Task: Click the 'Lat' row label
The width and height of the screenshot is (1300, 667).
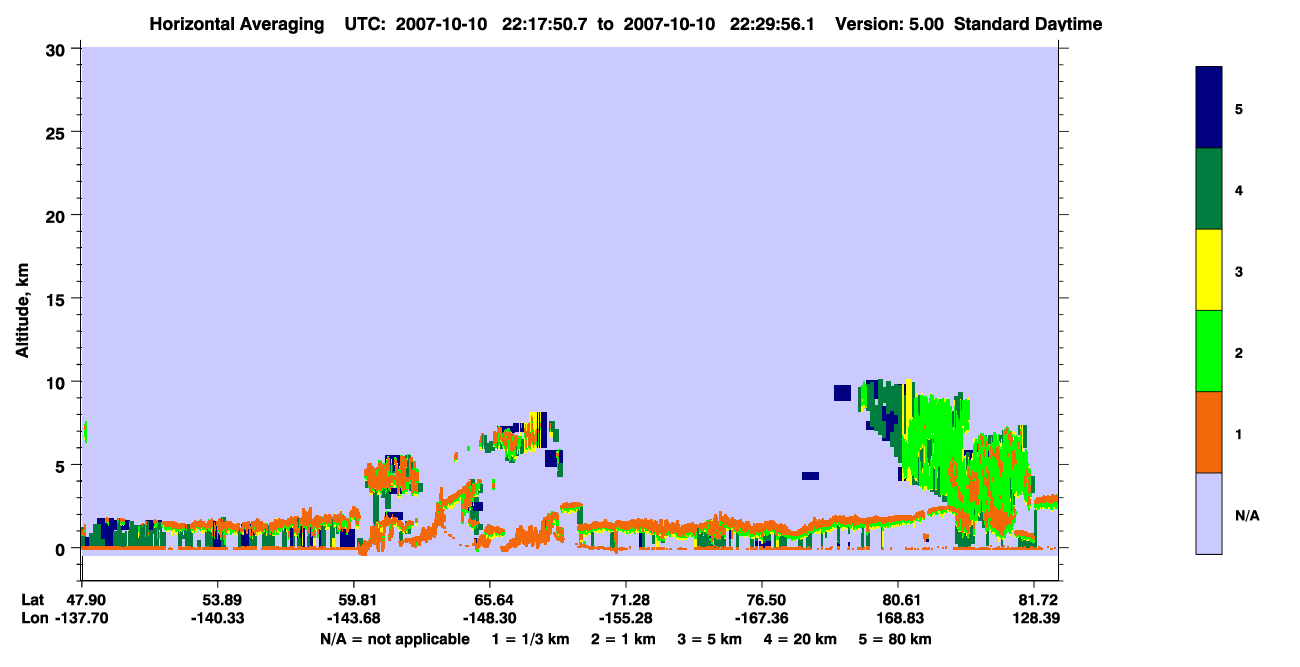Action: pyautogui.click(x=33, y=600)
